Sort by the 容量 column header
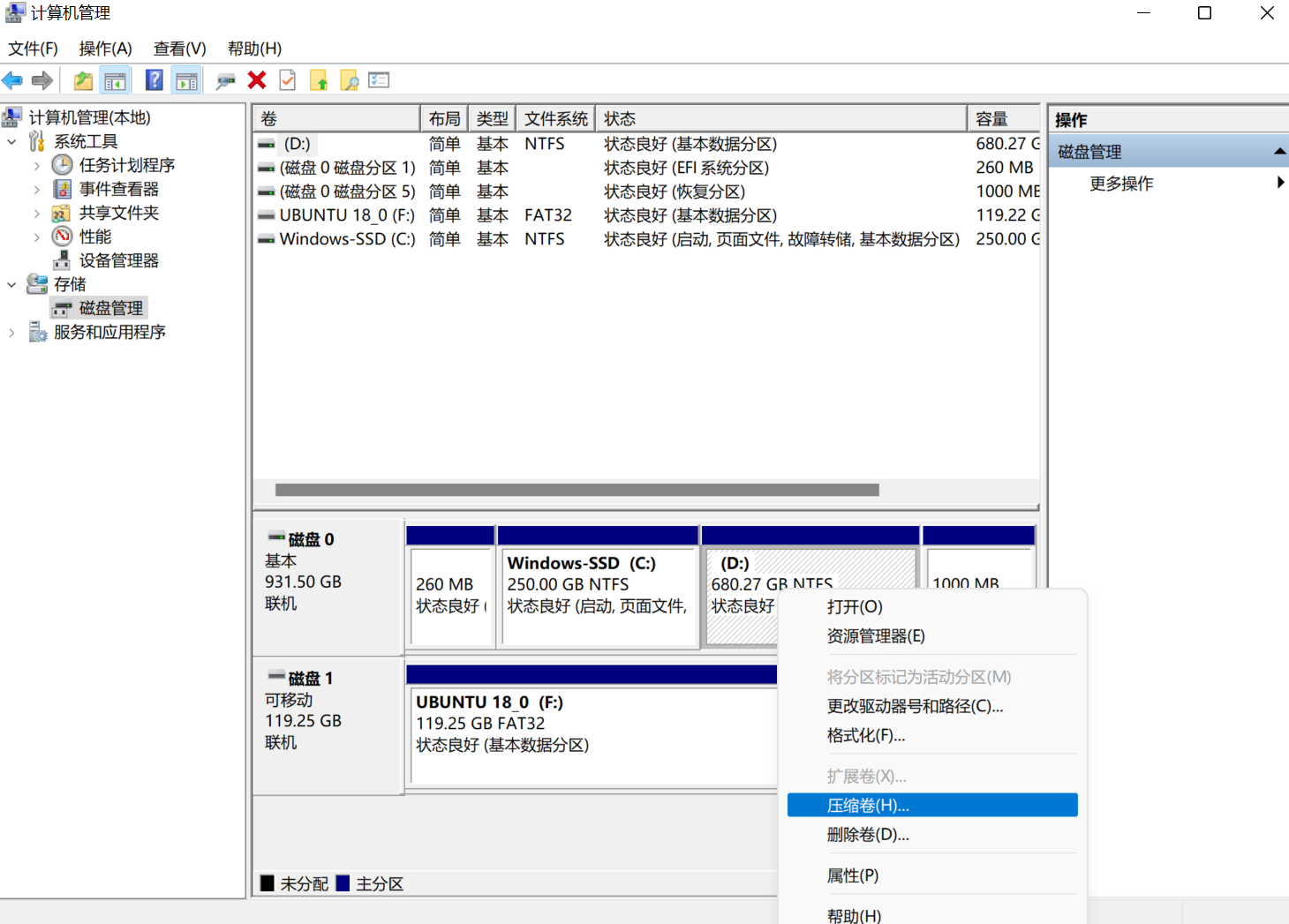Viewport: 1289px width, 924px height. pos(1004,118)
